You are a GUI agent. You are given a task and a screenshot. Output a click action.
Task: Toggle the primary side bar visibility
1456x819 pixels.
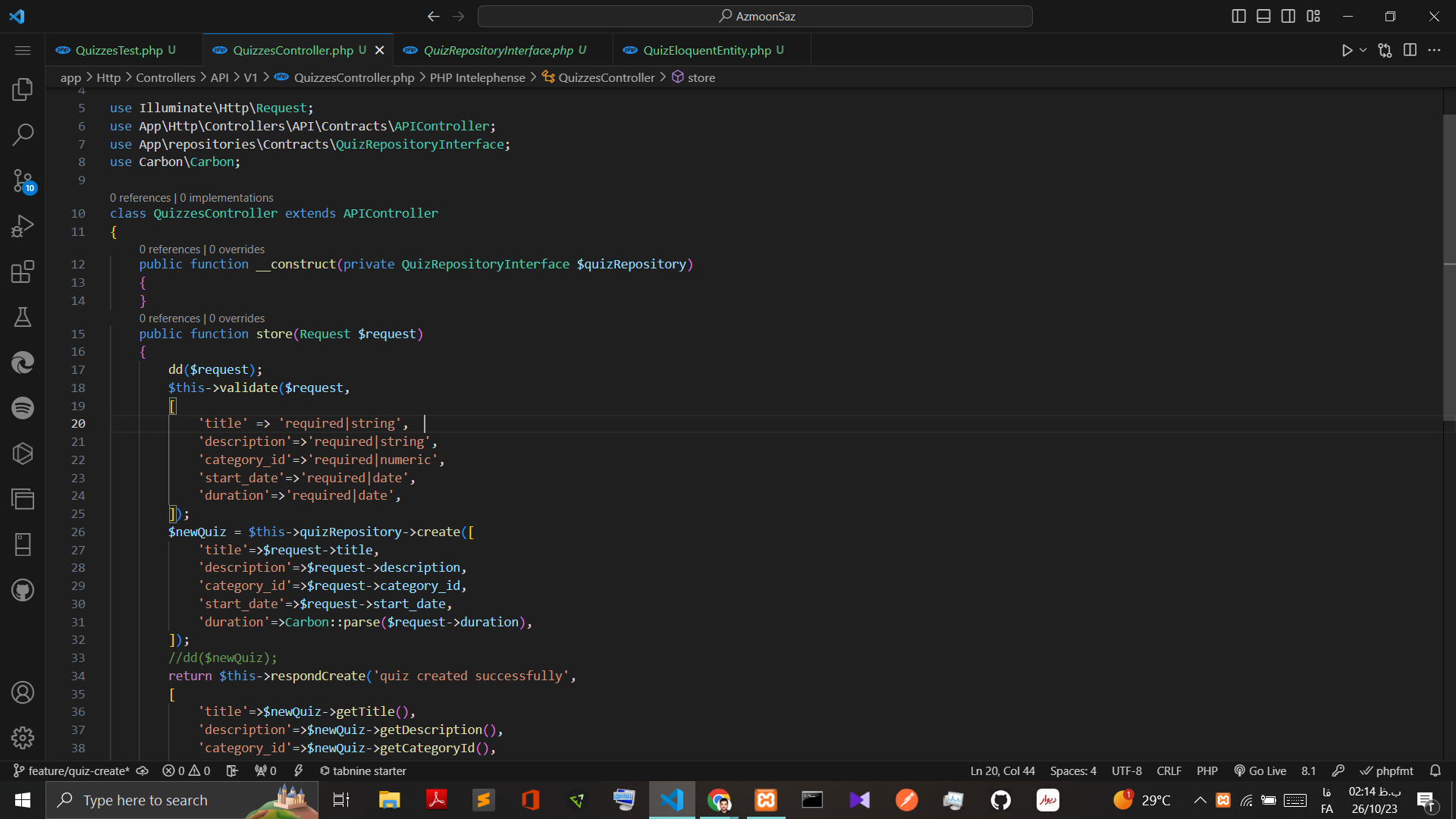[1238, 16]
